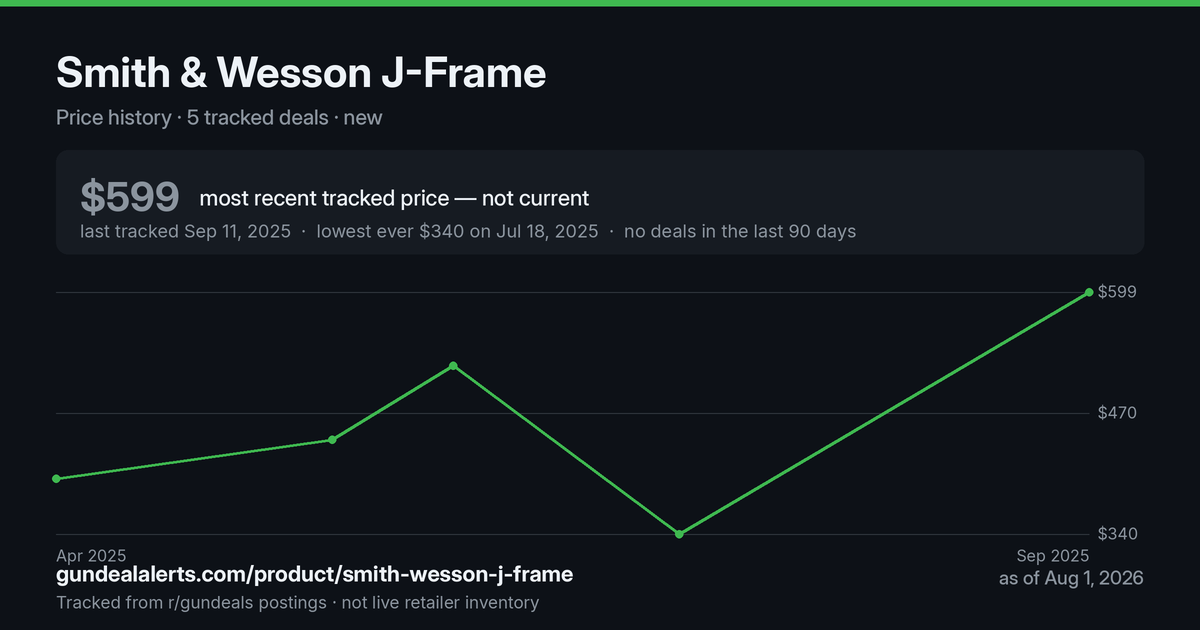Image resolution: width=1200 pixels, height=630 pixels.
Task: Click the first data point at Apr 2025
Action: point(56,479)
